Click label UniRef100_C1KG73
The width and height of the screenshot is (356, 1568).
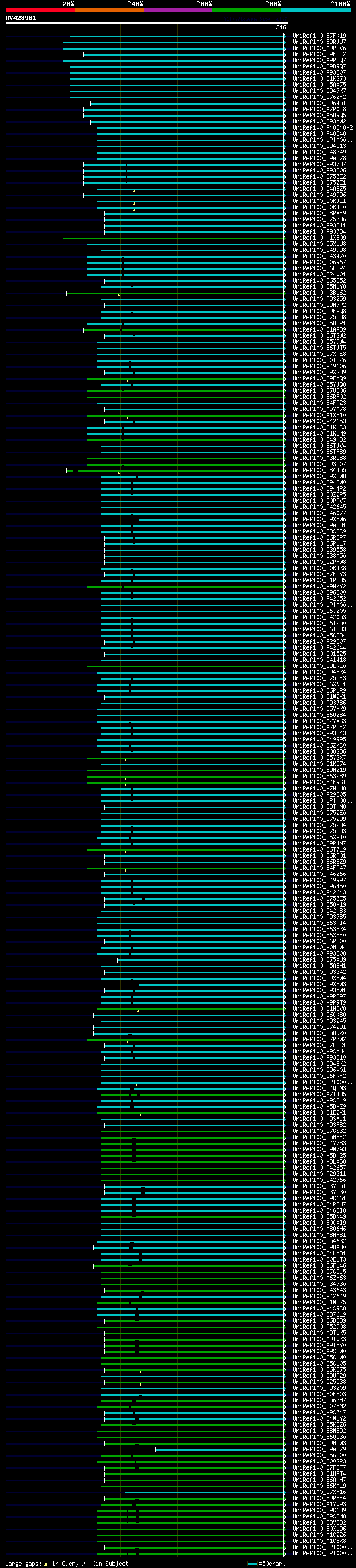[319, 78]
